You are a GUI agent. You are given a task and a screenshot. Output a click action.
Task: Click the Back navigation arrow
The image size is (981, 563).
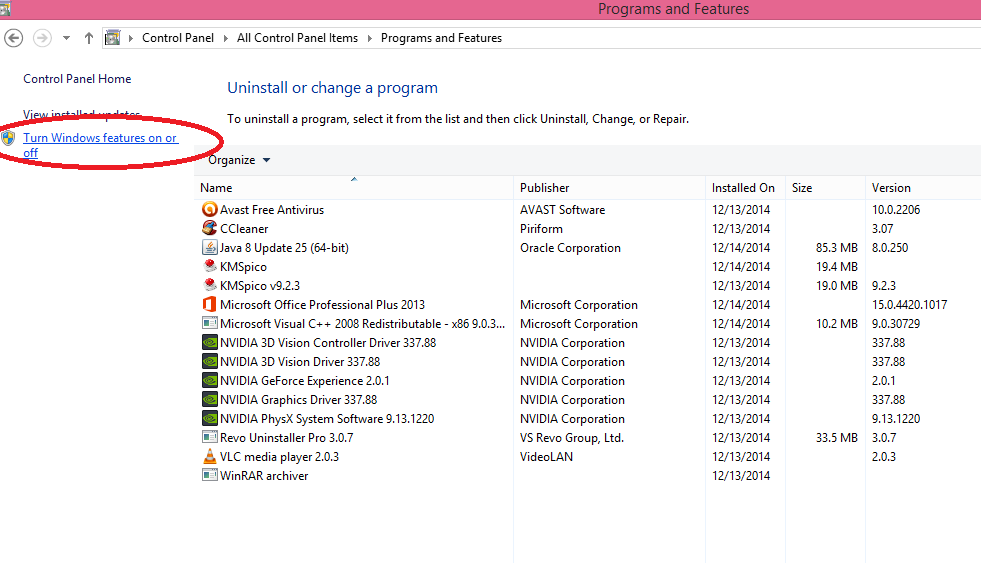[14, 38]
